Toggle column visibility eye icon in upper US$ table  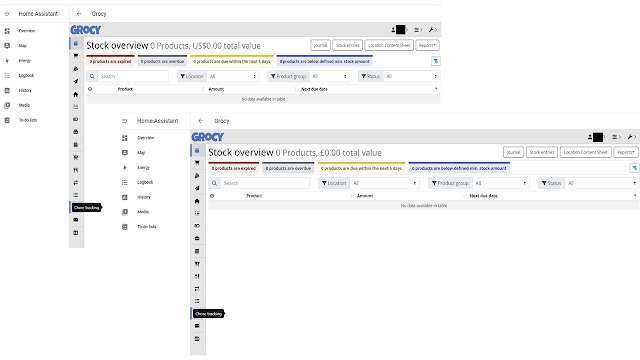point(90,89)
